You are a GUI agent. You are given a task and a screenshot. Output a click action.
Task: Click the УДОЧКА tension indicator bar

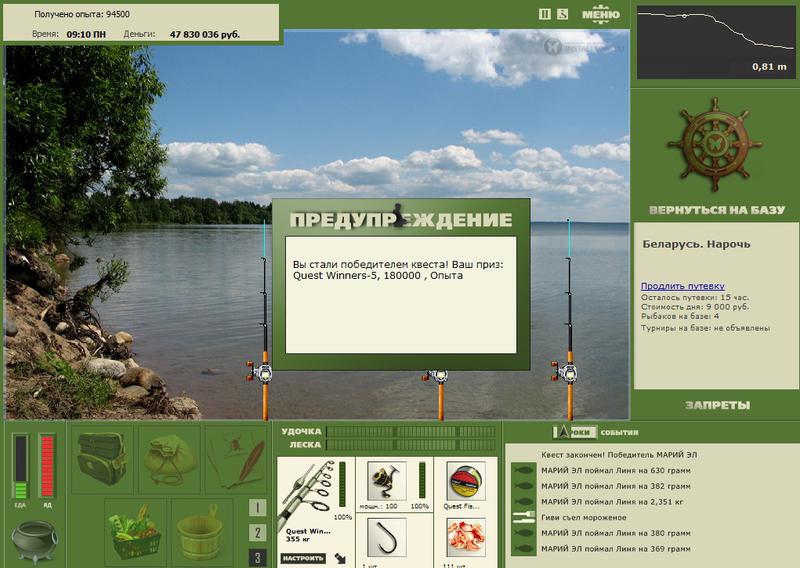(x=411, y=431)
